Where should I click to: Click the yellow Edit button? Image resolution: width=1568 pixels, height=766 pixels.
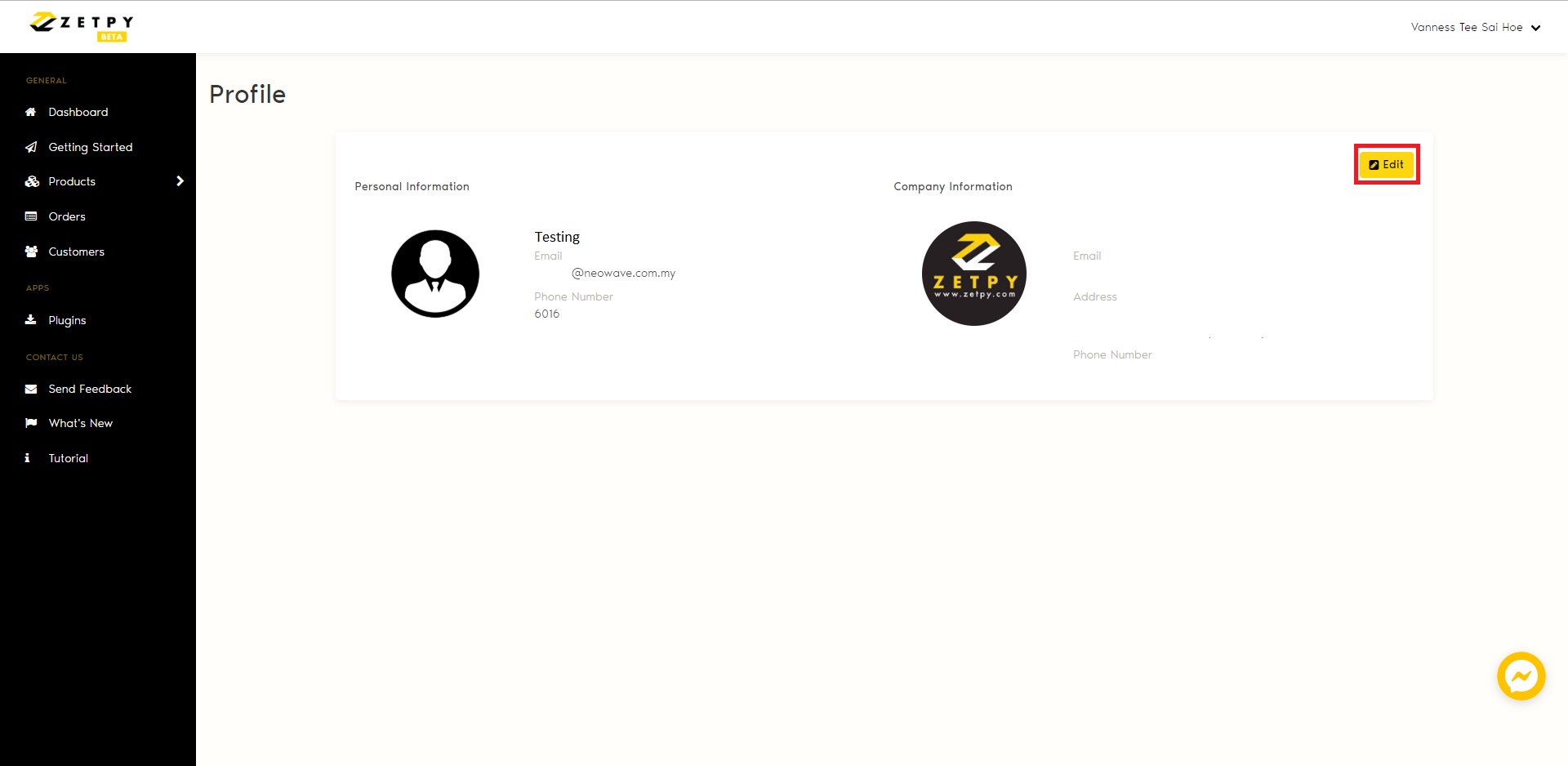(1387, 164)
